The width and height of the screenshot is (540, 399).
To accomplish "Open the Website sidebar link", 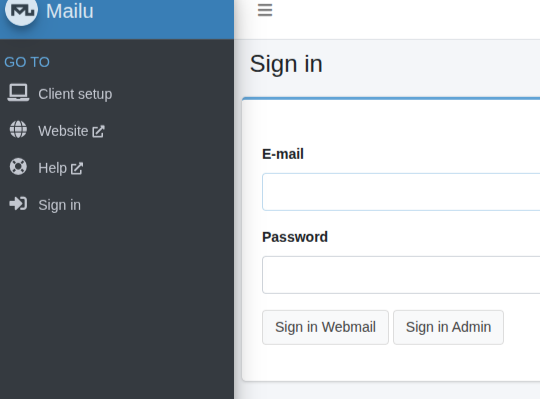I will click(63, 131).
